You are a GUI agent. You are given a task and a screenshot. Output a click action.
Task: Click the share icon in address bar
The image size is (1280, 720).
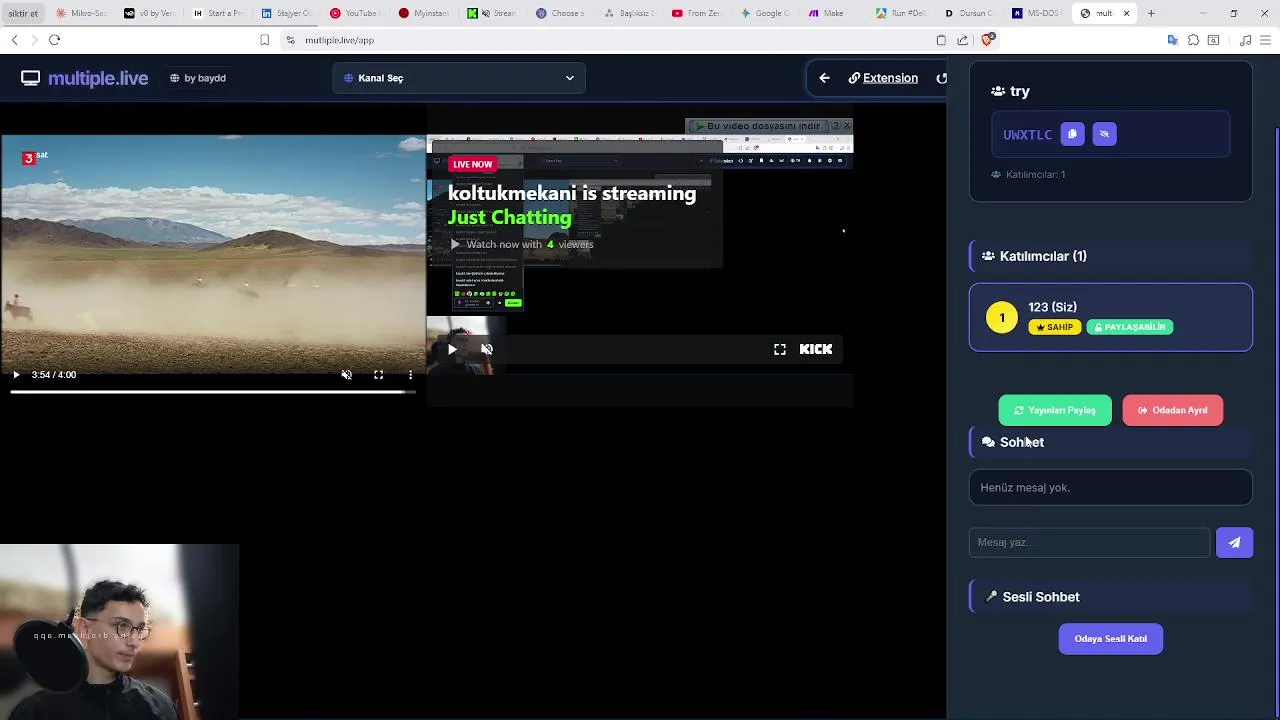pos(962,40)
